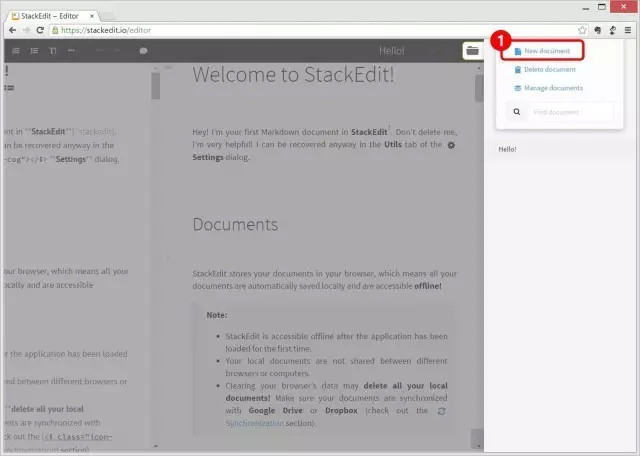This screenshot has height=456, width=640.
Task: Click the horizontal rule toolbar icon
Action: coord(71,51)
